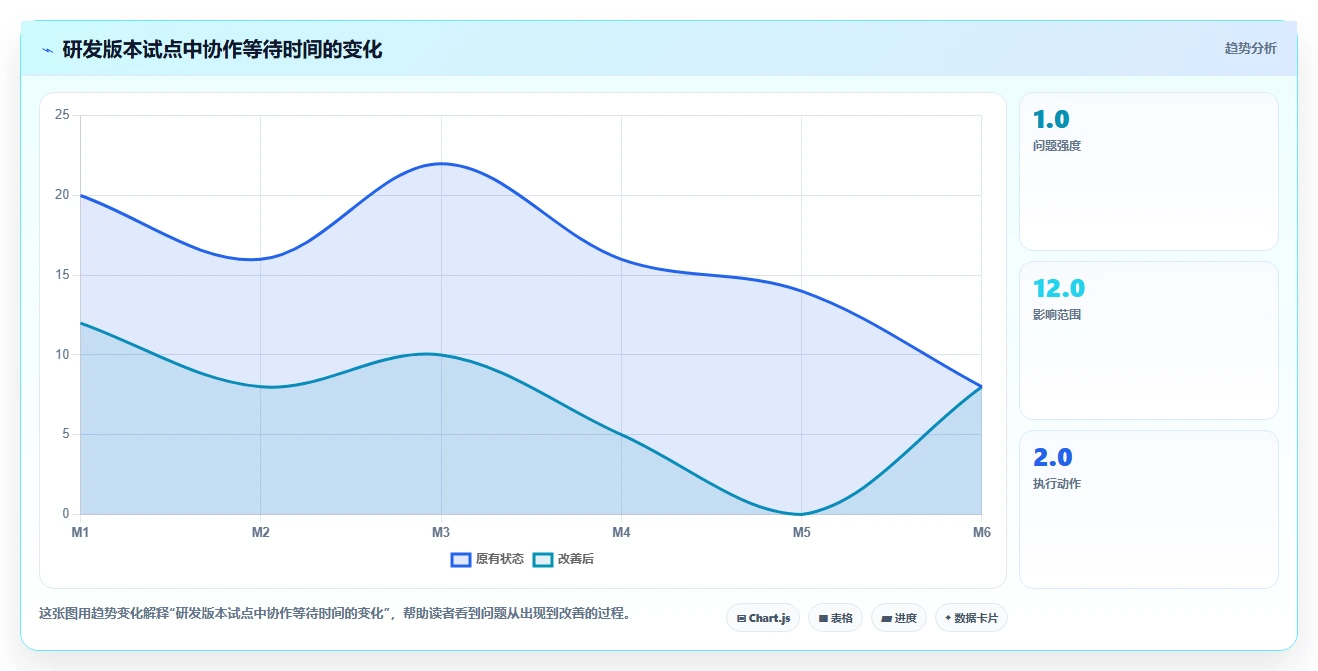Click the 15 y-axis value

pyautogui.click(x=62, y=275)
